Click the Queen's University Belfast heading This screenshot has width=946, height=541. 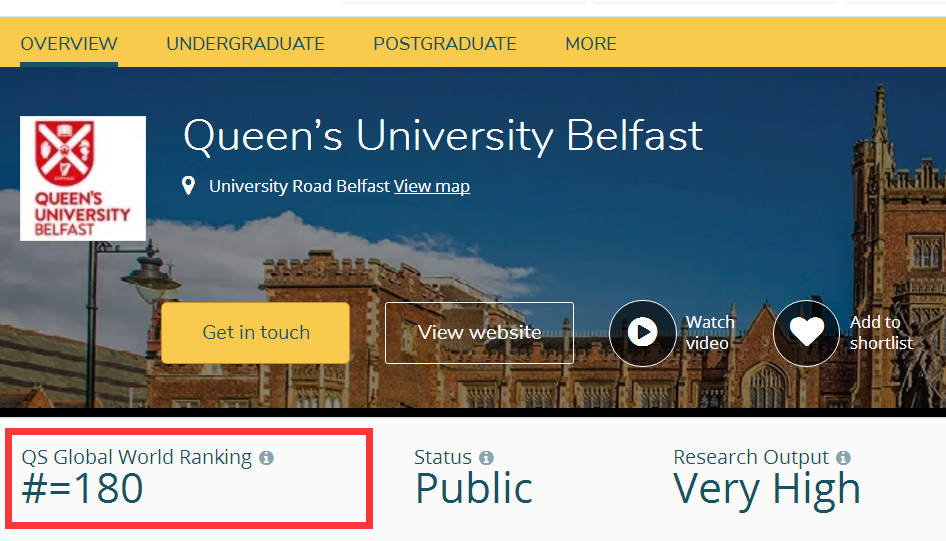click(x=443, y=136)
